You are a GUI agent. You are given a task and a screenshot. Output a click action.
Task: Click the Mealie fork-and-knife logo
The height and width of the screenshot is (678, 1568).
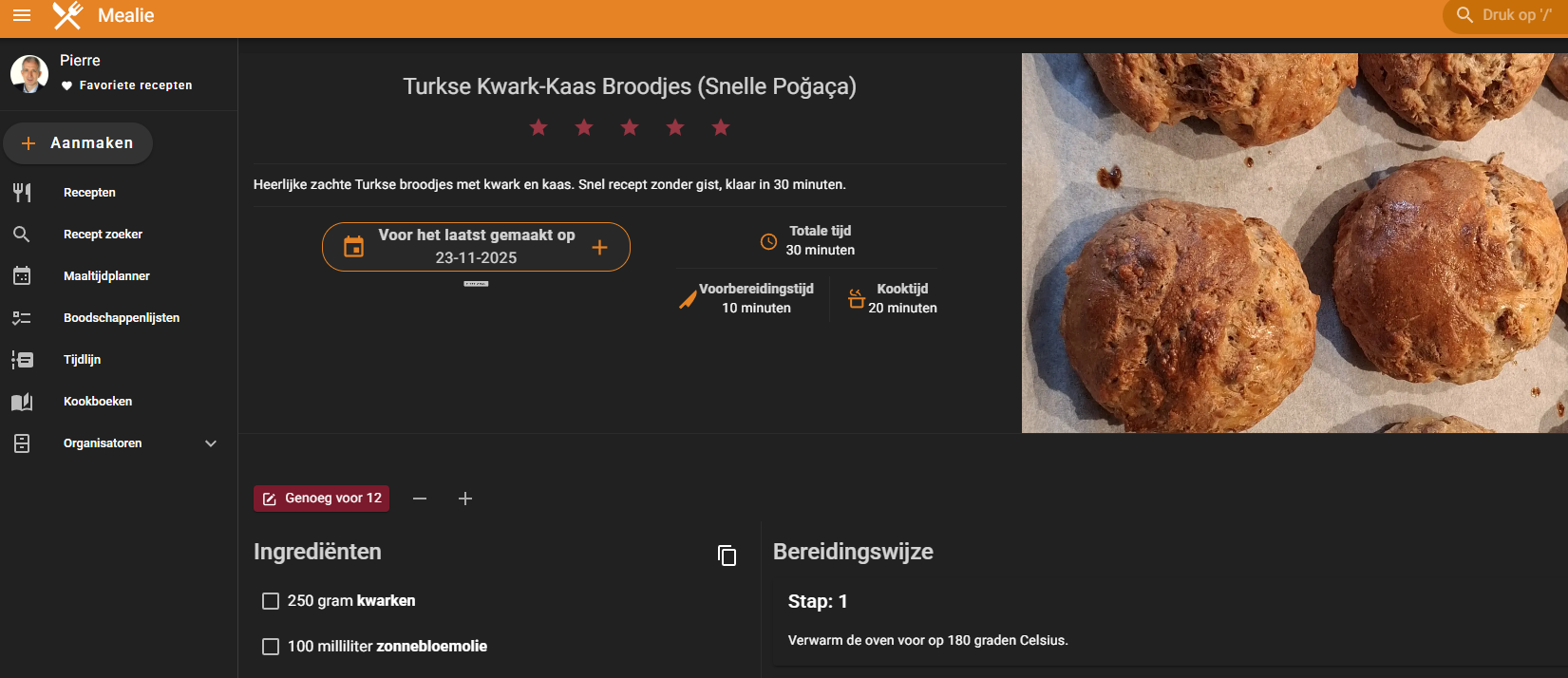tap(67, 15)
